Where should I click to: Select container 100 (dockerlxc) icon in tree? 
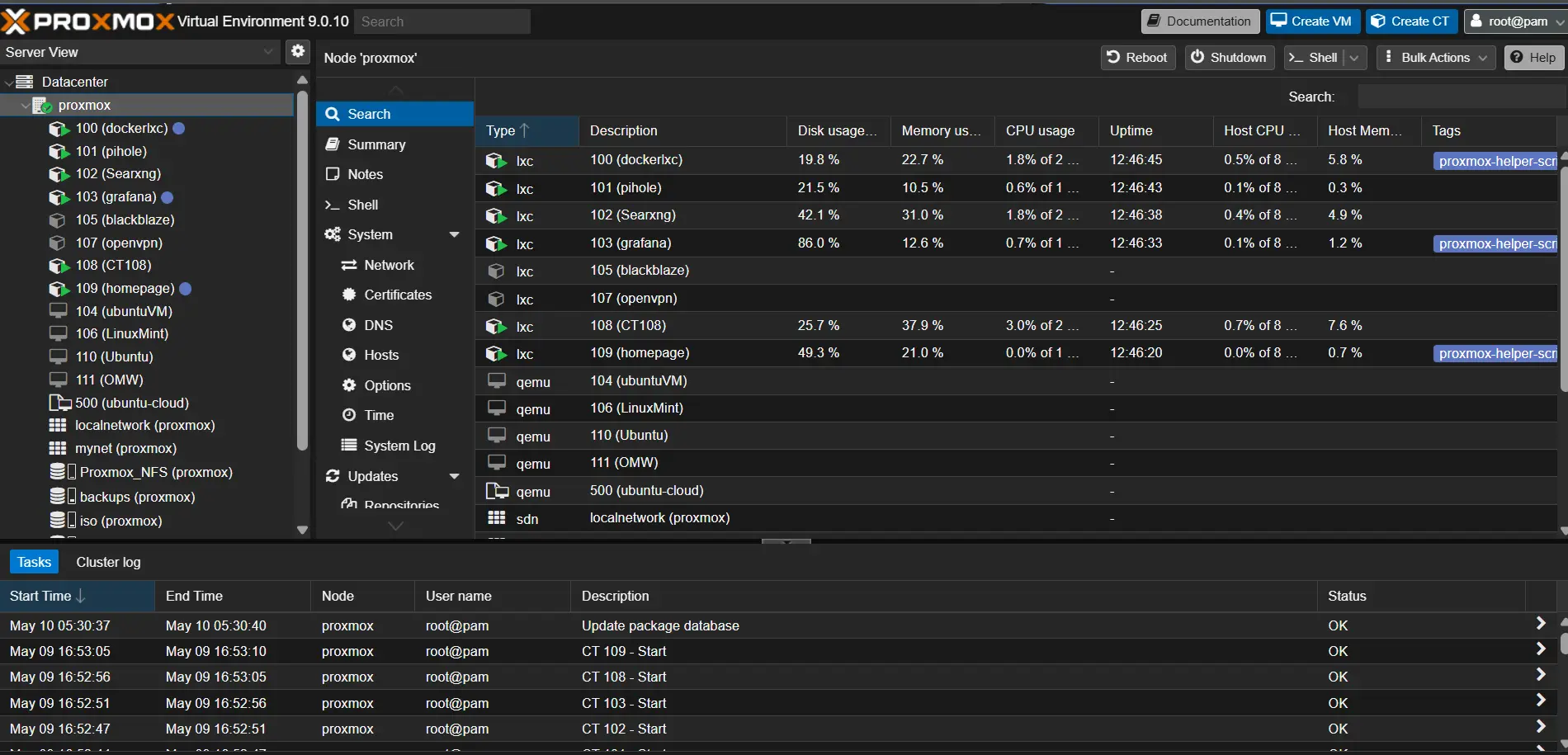59,129
